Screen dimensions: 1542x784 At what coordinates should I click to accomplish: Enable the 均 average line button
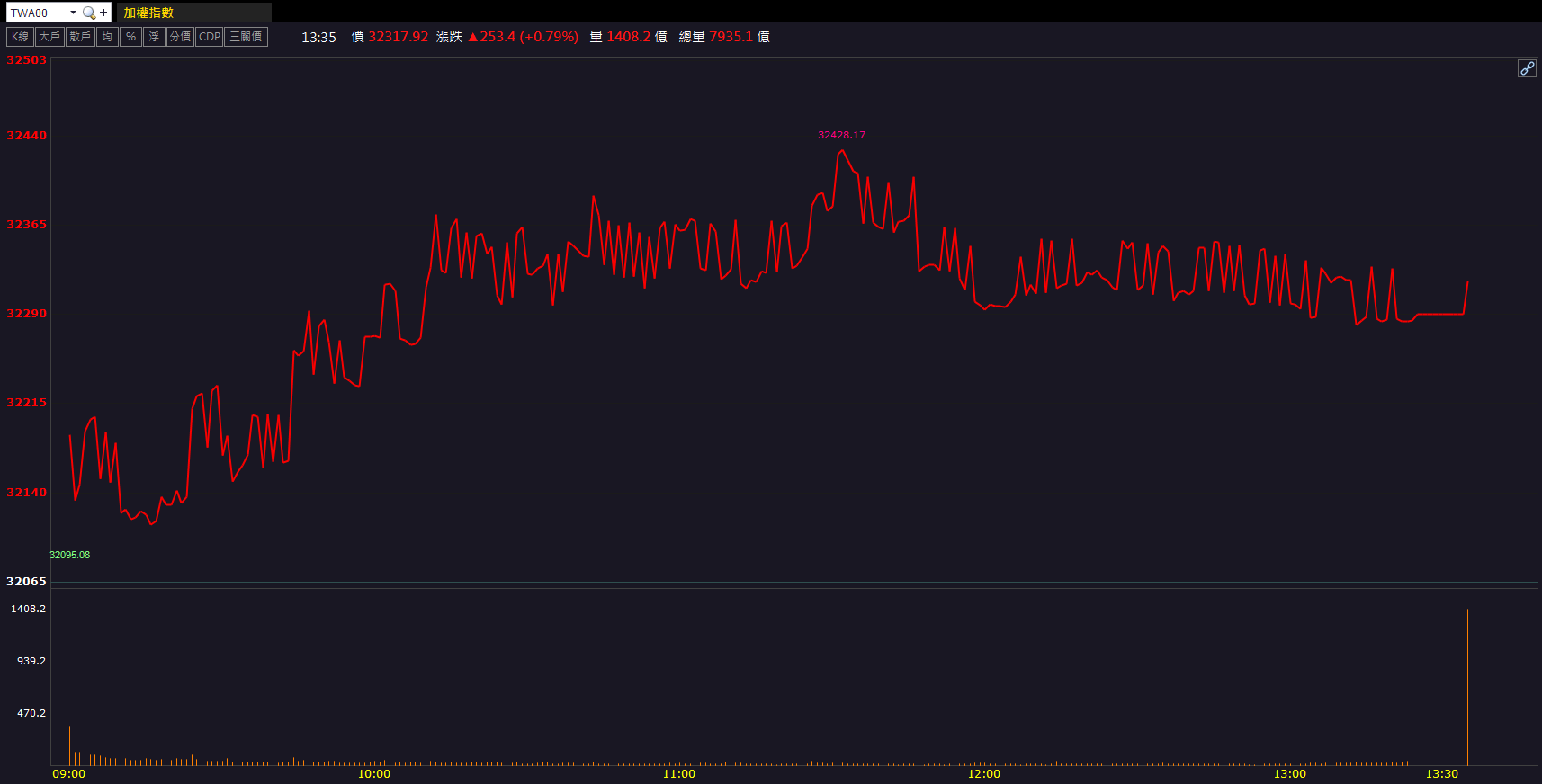tap(107, 37)
